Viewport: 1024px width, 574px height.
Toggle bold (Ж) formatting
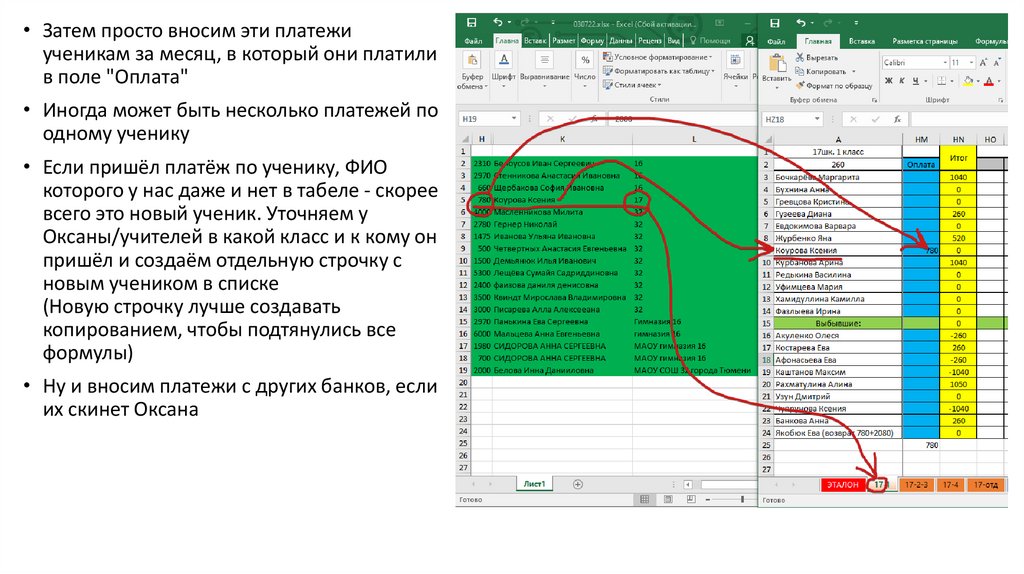pyautogui.click(x=889, y=80)
